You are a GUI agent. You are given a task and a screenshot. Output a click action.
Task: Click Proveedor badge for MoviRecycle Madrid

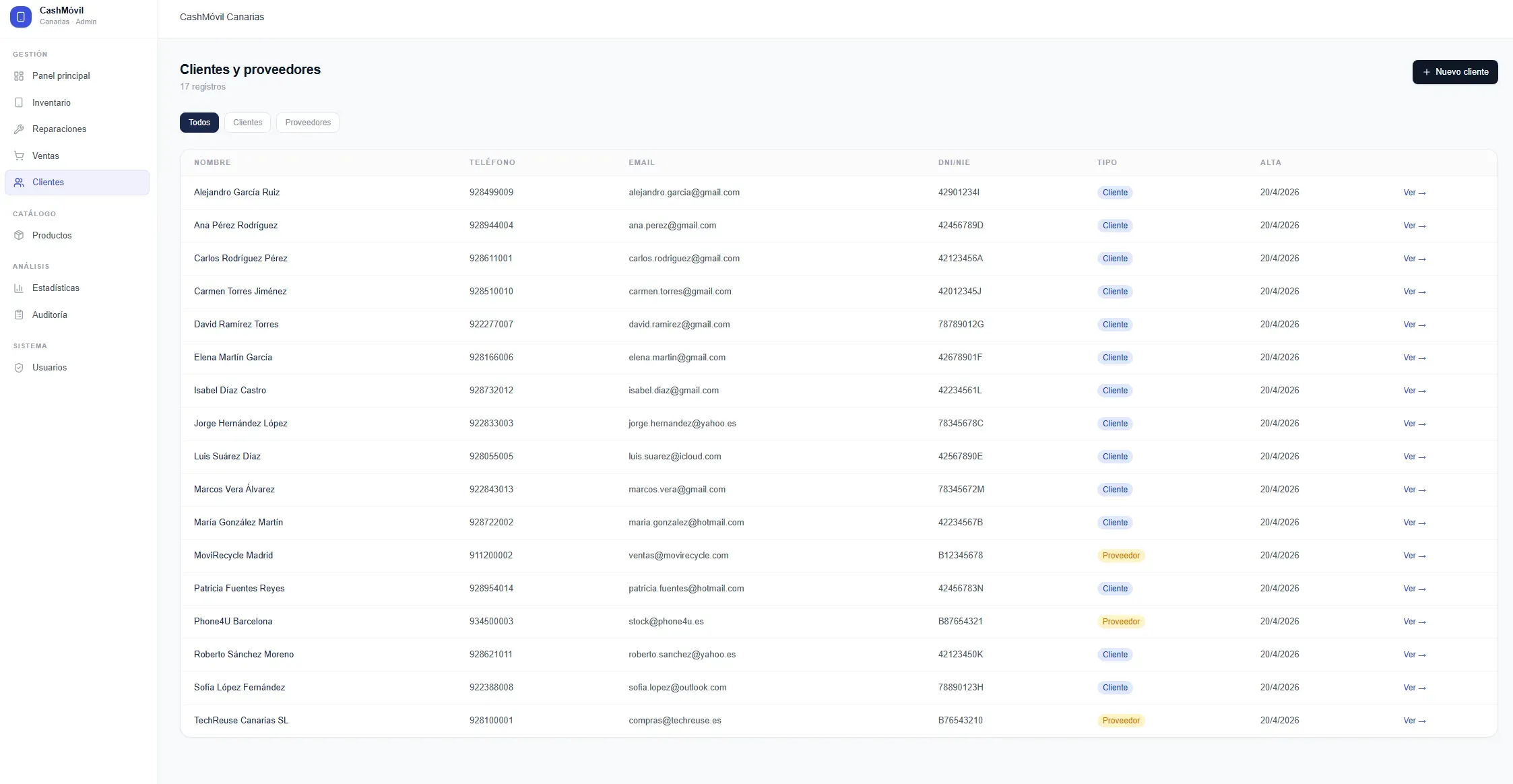coord(1121,556)
